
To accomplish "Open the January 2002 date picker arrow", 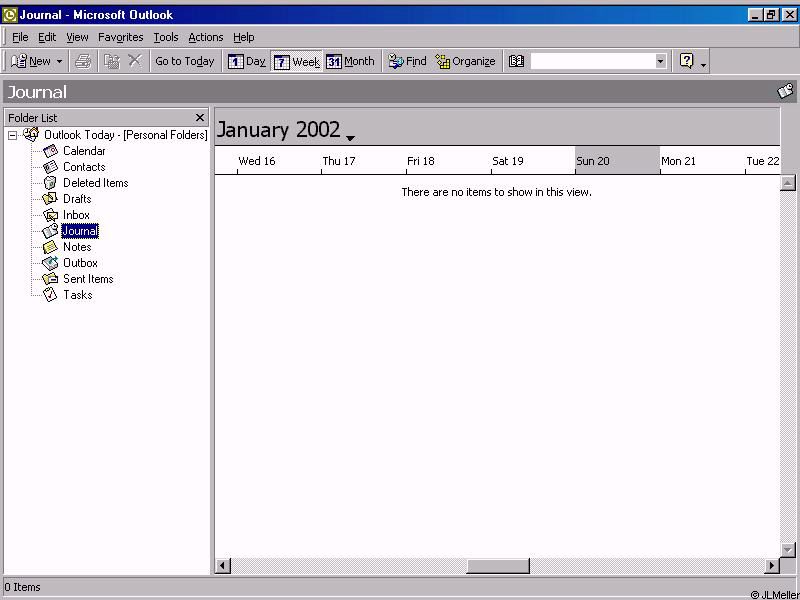I will pyautogui.click(x=350, y=138).
